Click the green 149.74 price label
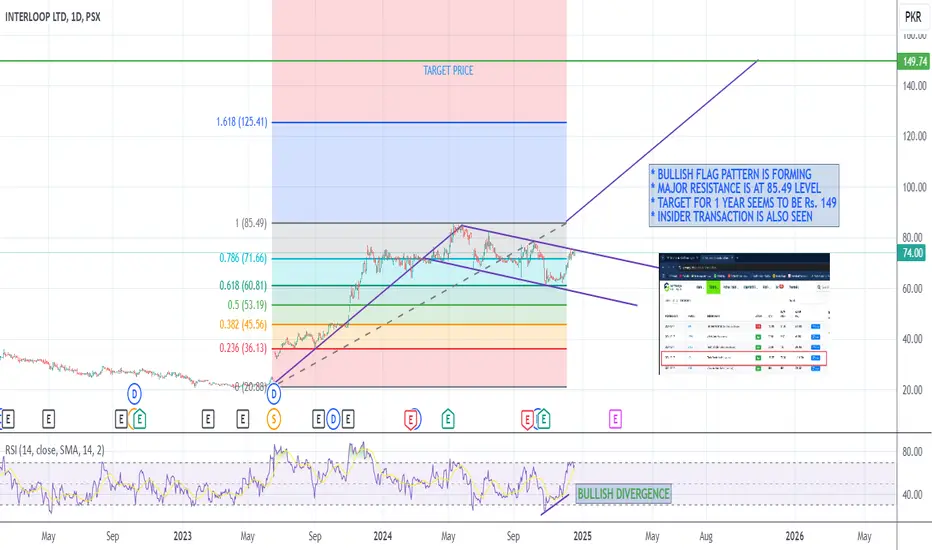This screenshot has height=550, width=932. pyautogui.click(x=914, y=61)
